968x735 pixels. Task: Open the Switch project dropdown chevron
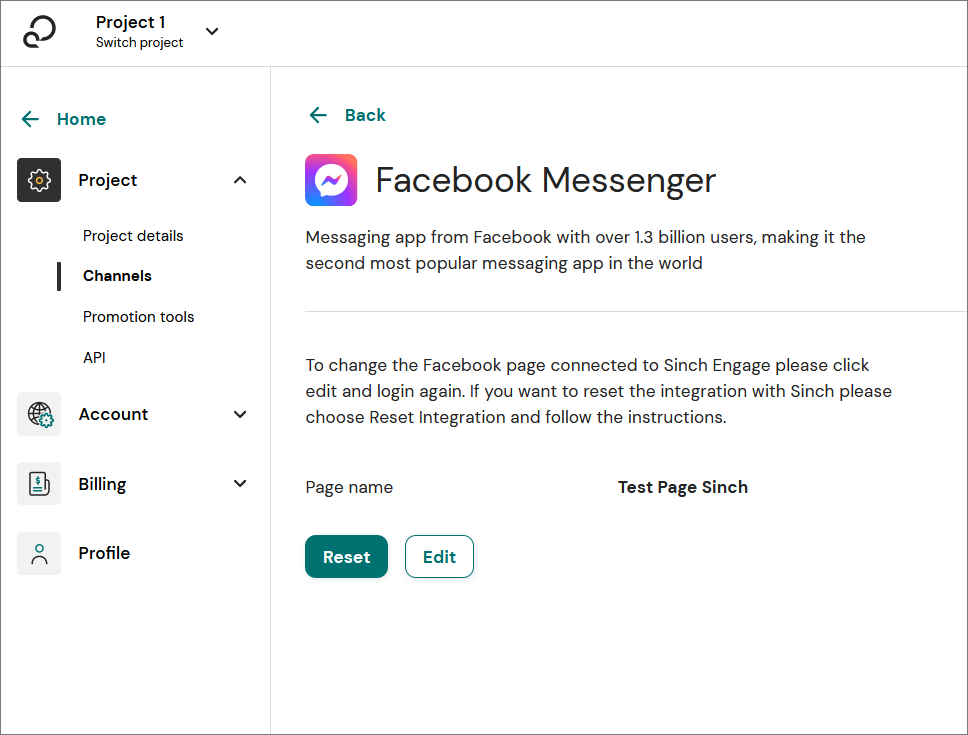[x=212, y=31]
